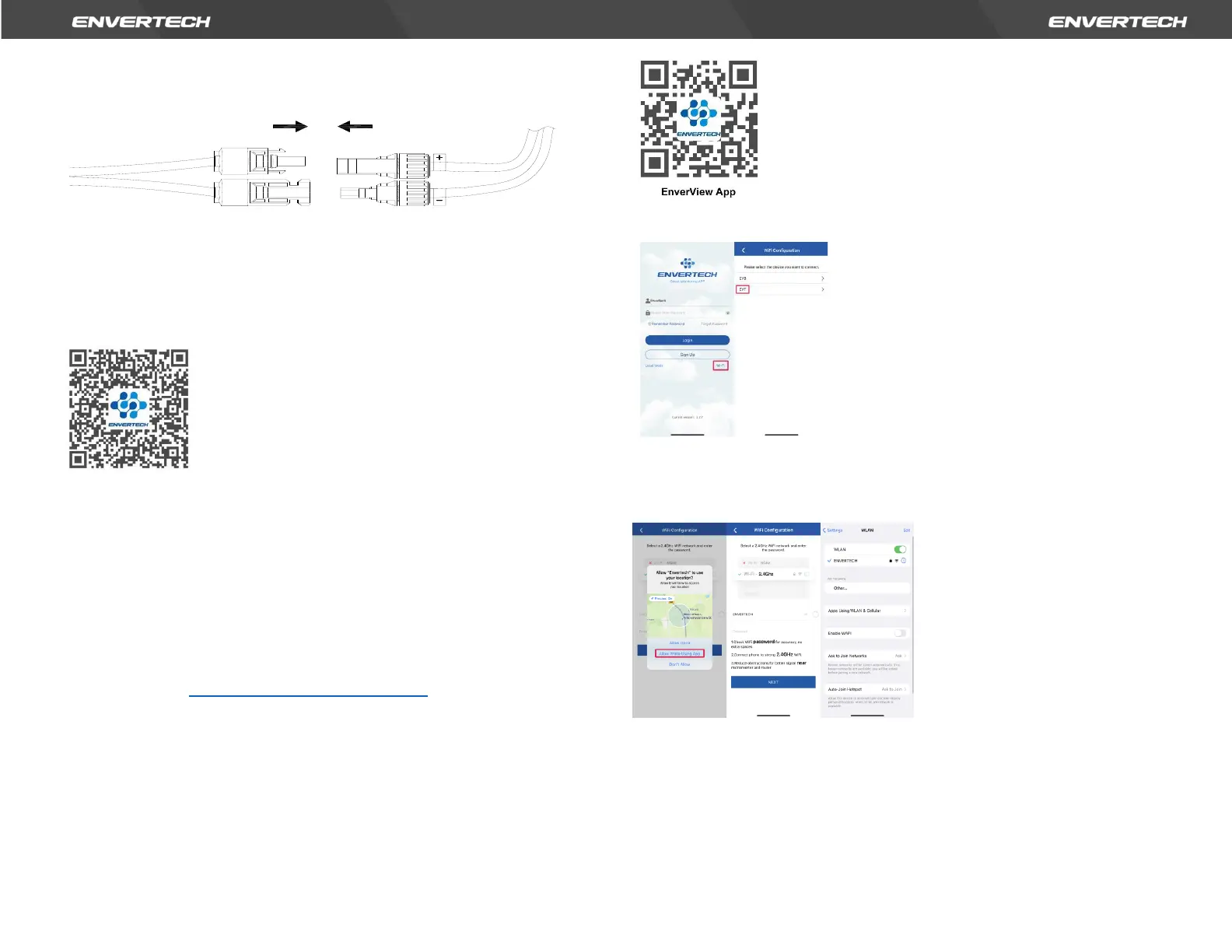Click the ENVERTECH SSID field above the NEXT button
This screenshot has width=1232, height=952.
click(x=770, y=614)
